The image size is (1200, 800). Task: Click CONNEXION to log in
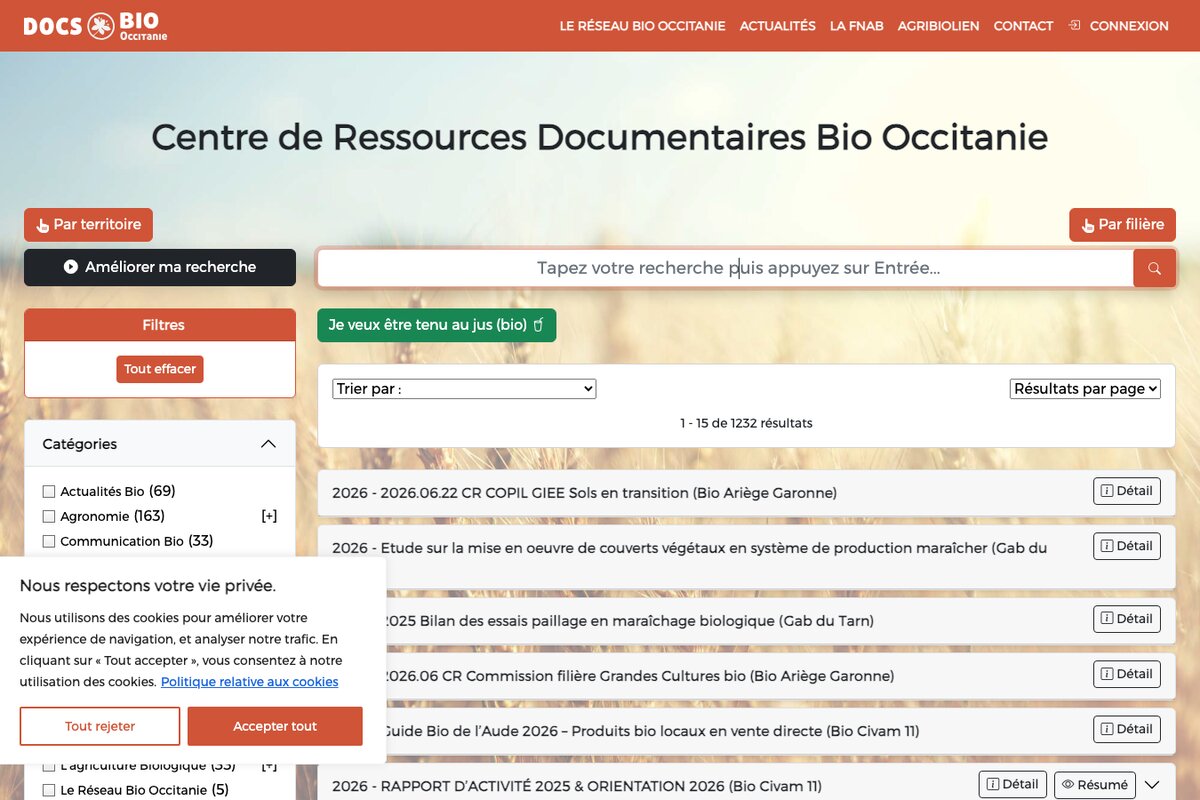pyautogui.click(x=1129, y=26)
